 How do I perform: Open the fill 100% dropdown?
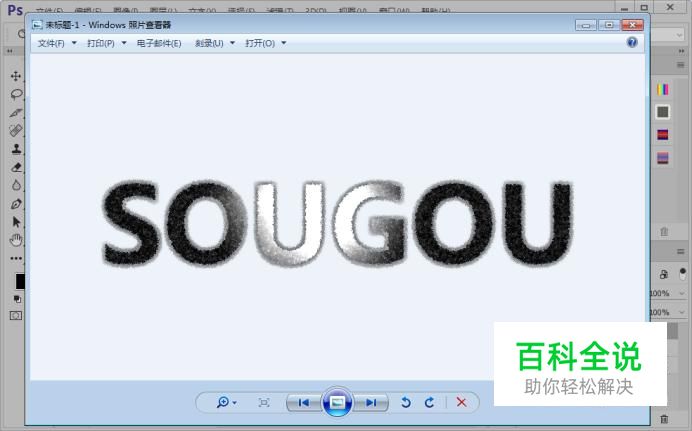(x=681, y=312)
